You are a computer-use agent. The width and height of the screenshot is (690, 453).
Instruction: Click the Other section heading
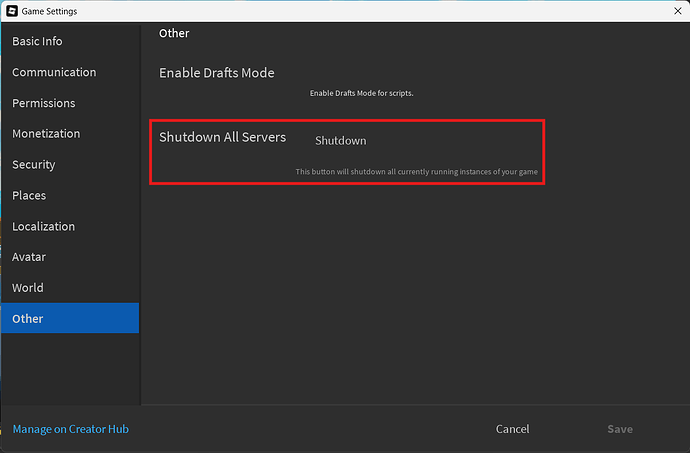tap(174, 33)
